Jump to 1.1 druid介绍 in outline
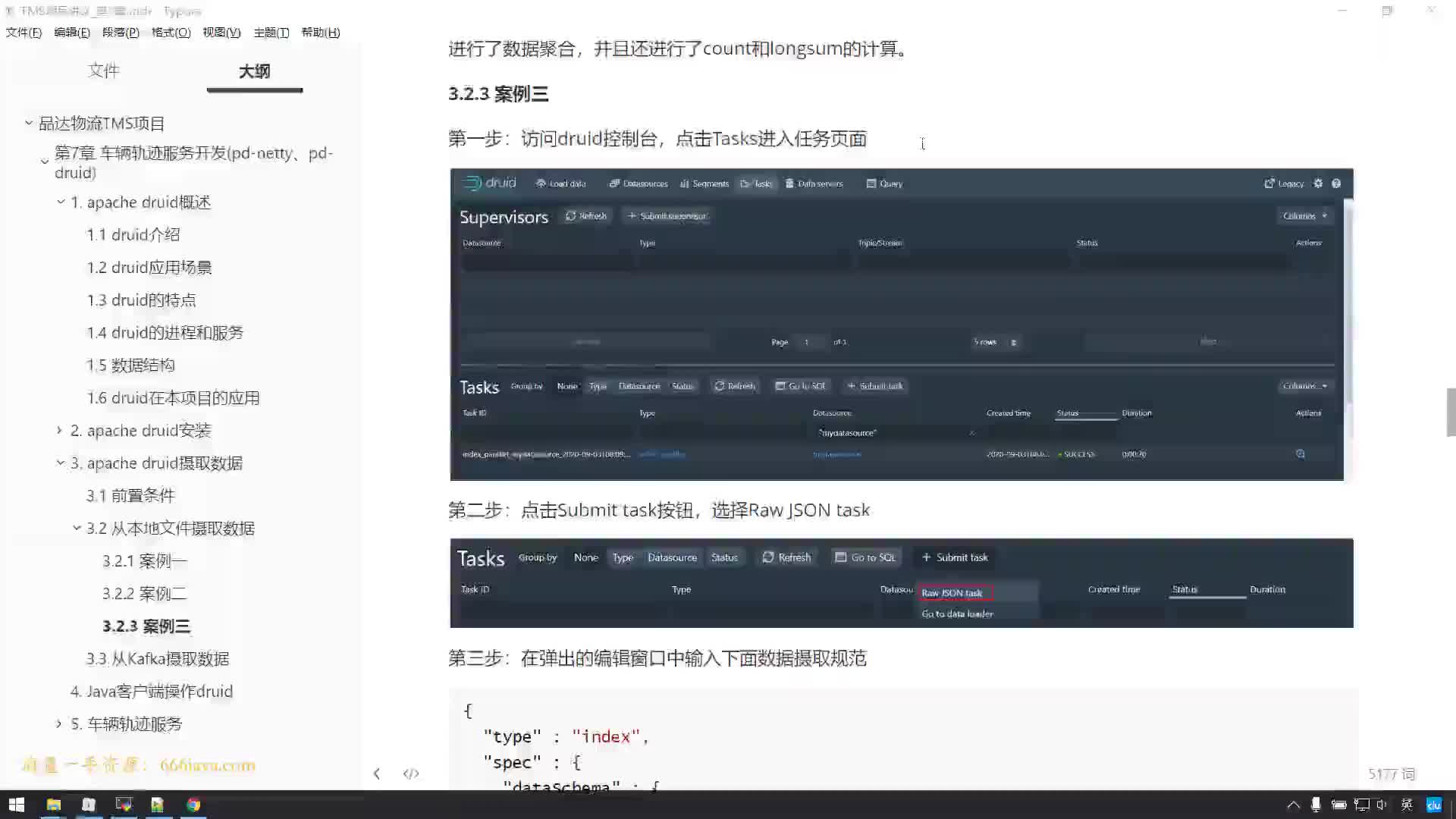The image size is (1456, 819). 133,235
